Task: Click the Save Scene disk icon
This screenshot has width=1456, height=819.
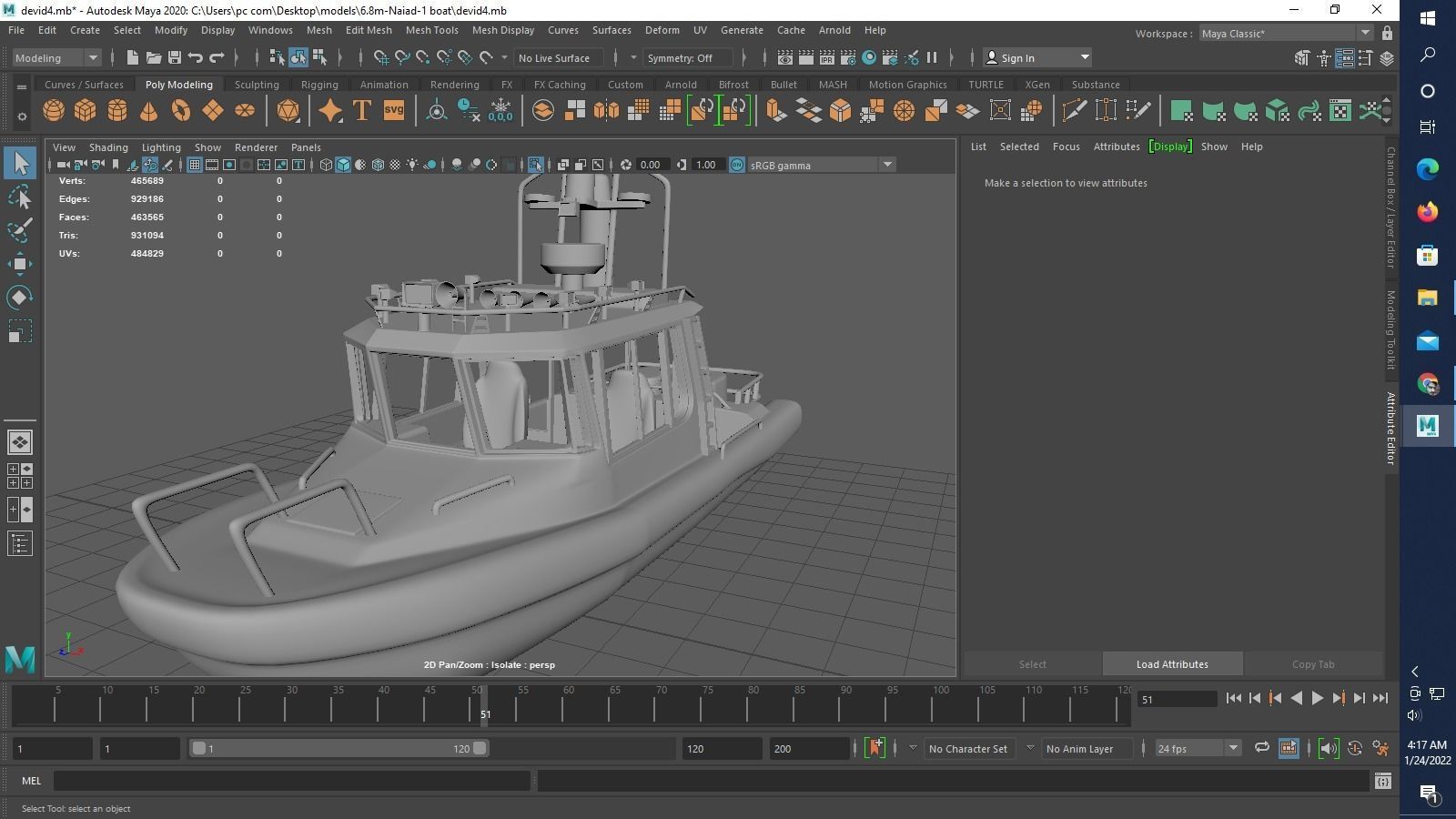Action: pyautogui.click(x=174, y=57)
